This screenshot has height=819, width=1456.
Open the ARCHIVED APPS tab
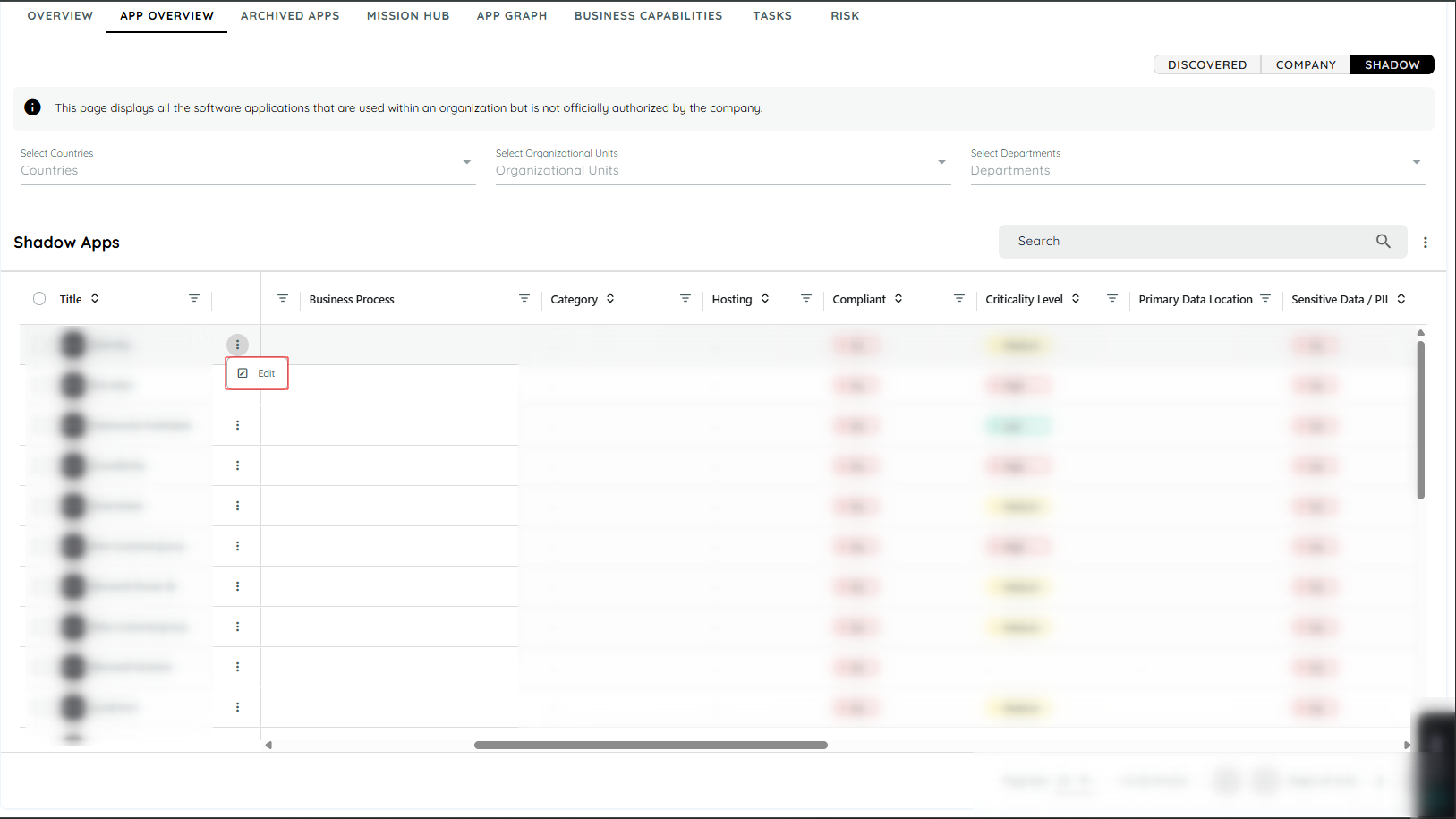point(290,16)
